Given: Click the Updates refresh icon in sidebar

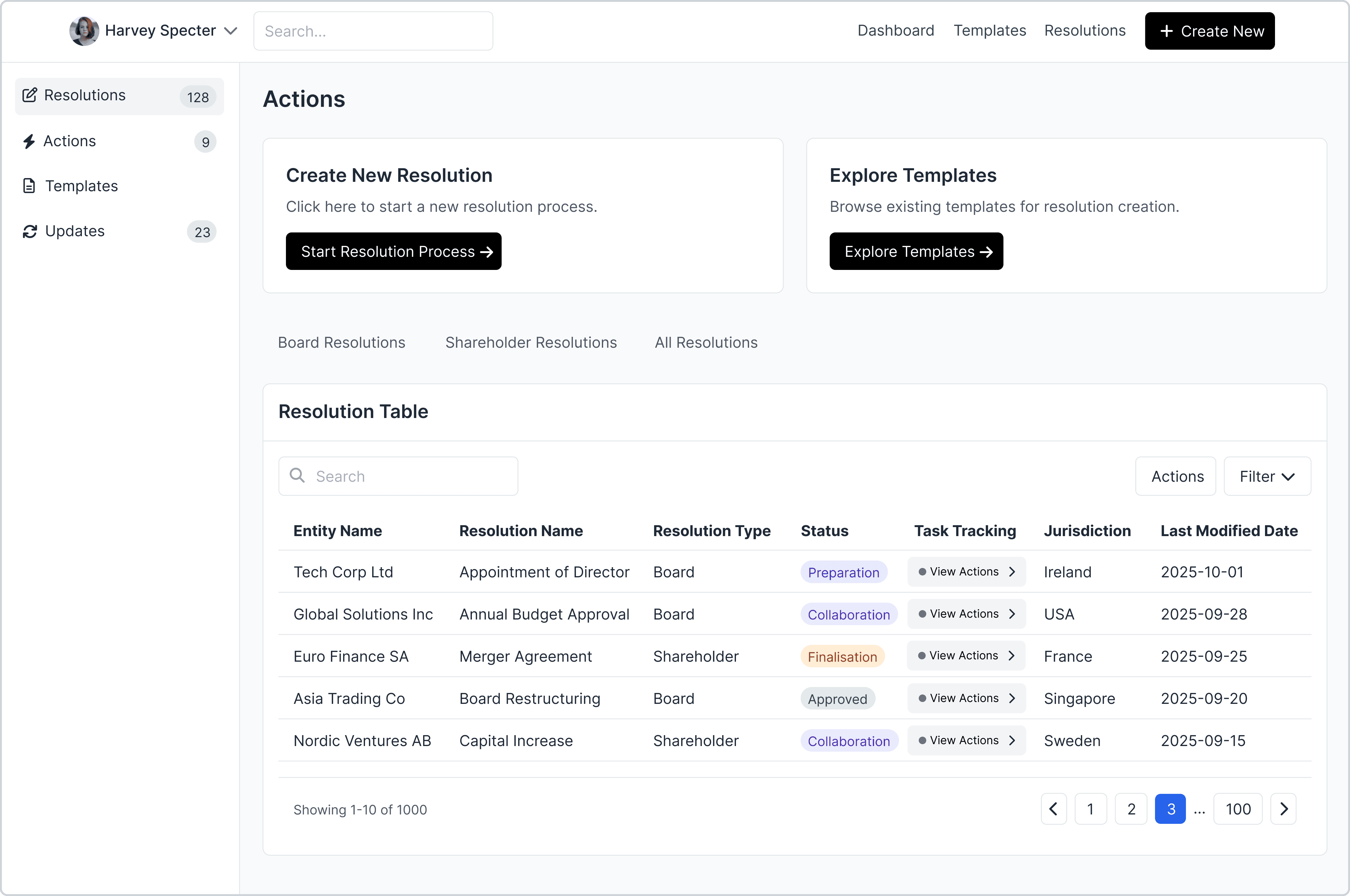Looking at the screenshot, I should point(30,231).
